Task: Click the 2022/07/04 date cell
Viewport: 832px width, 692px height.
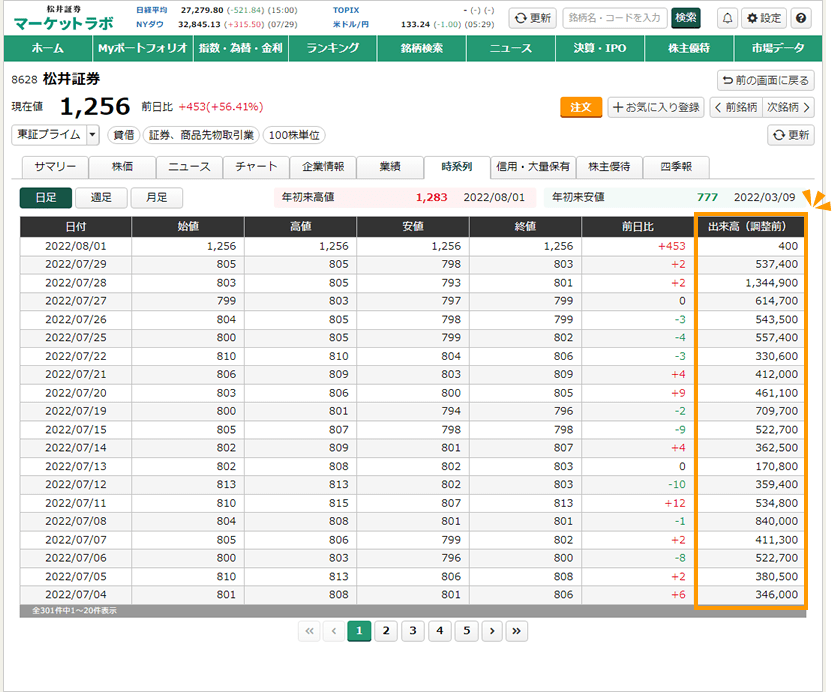Action: (x=76, y=594)
